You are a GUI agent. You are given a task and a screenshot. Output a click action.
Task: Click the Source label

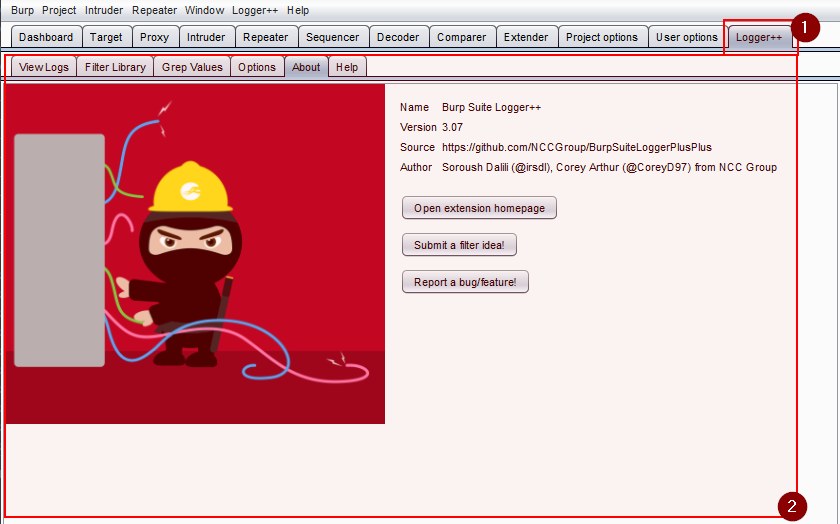417,147
